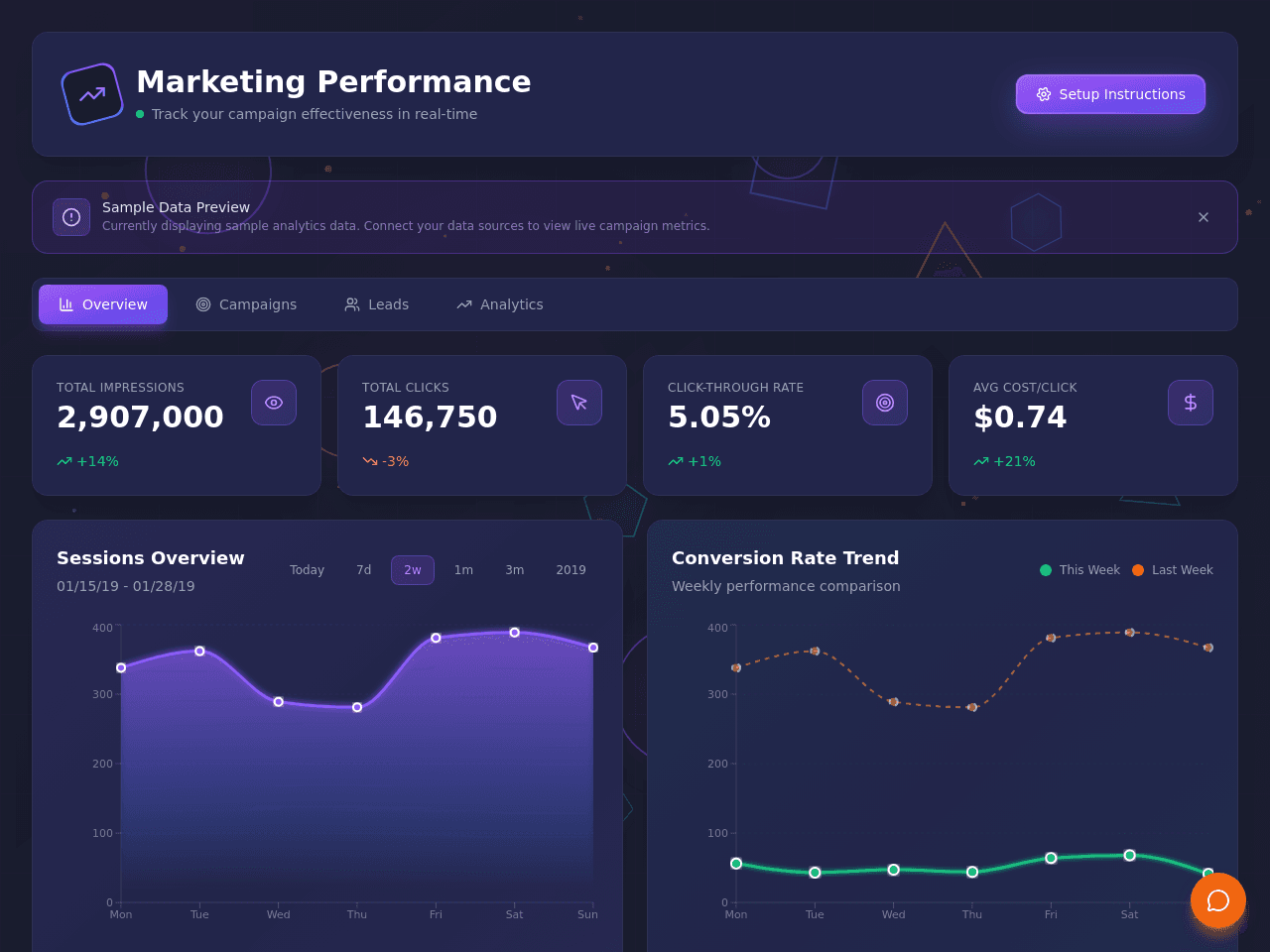This screenshot has height=952, width=1270.
Task: Toggle the Last Week legend series
Action: [x=1173, y=570]
